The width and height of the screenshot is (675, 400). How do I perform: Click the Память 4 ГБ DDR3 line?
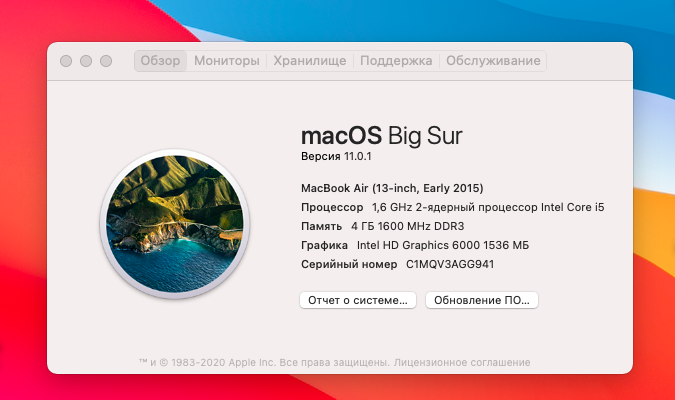pos(383,226)
